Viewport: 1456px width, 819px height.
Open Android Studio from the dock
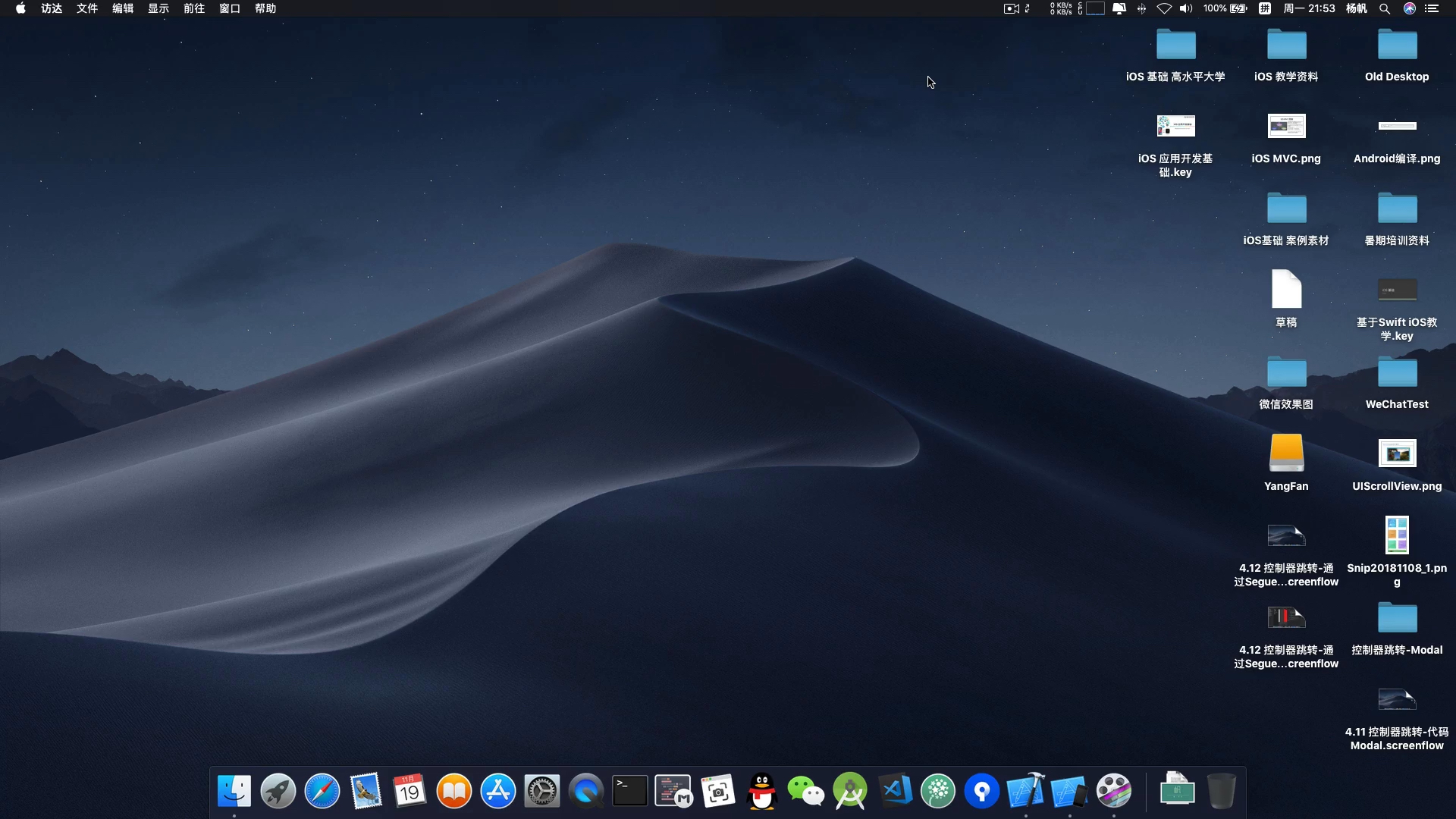850,792
